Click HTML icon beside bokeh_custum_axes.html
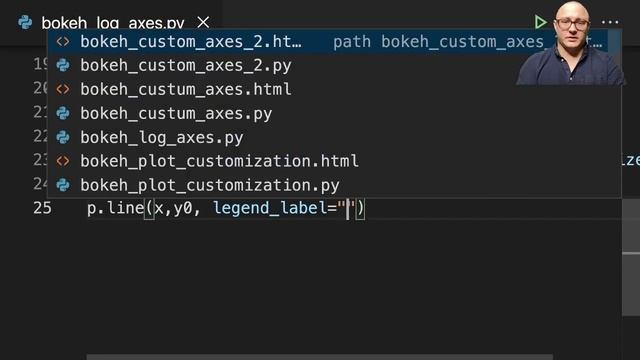Viewport: 640px width, 360px height. click(63, 89)
